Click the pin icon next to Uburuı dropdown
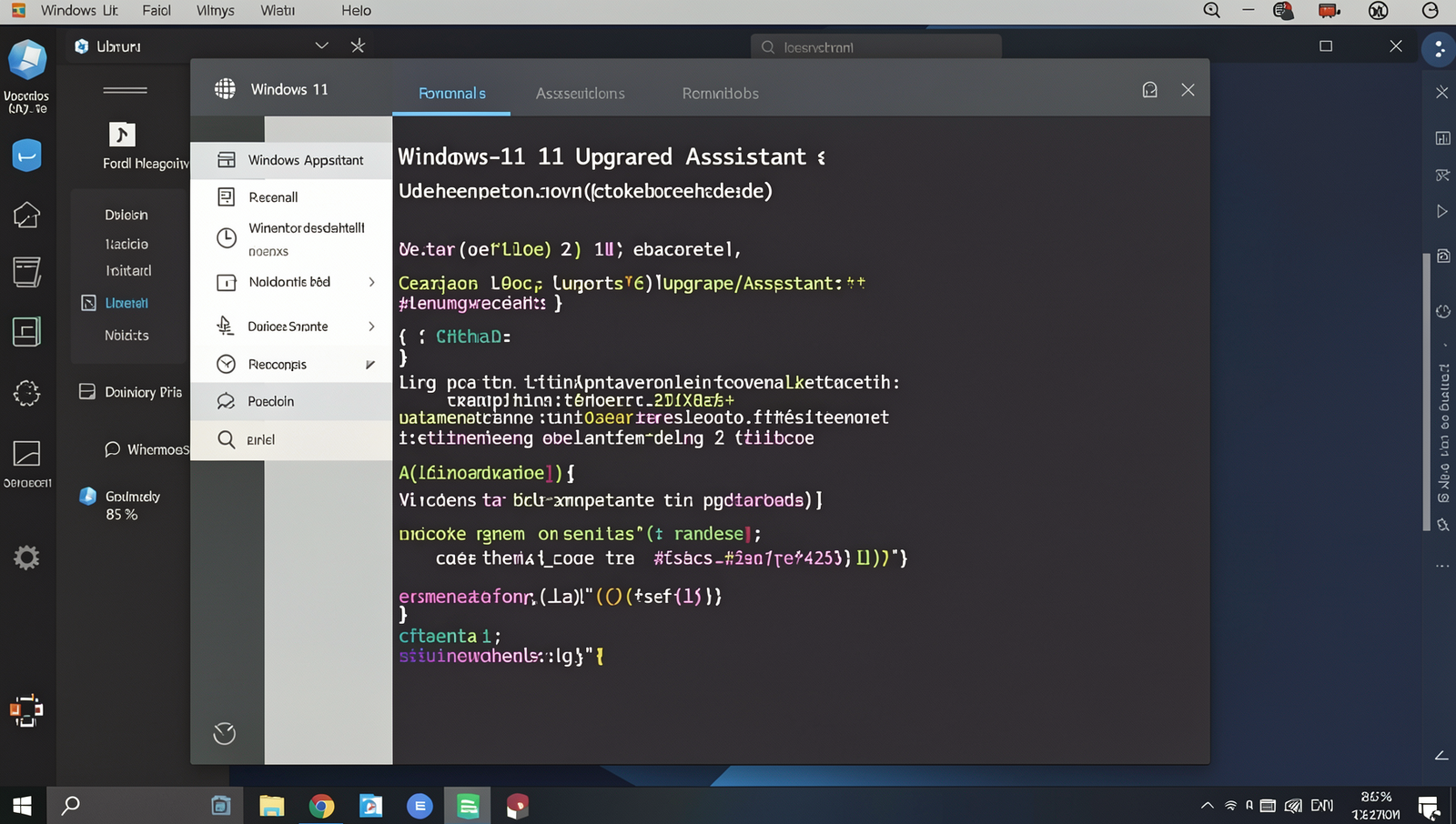 tap(358, 45)
